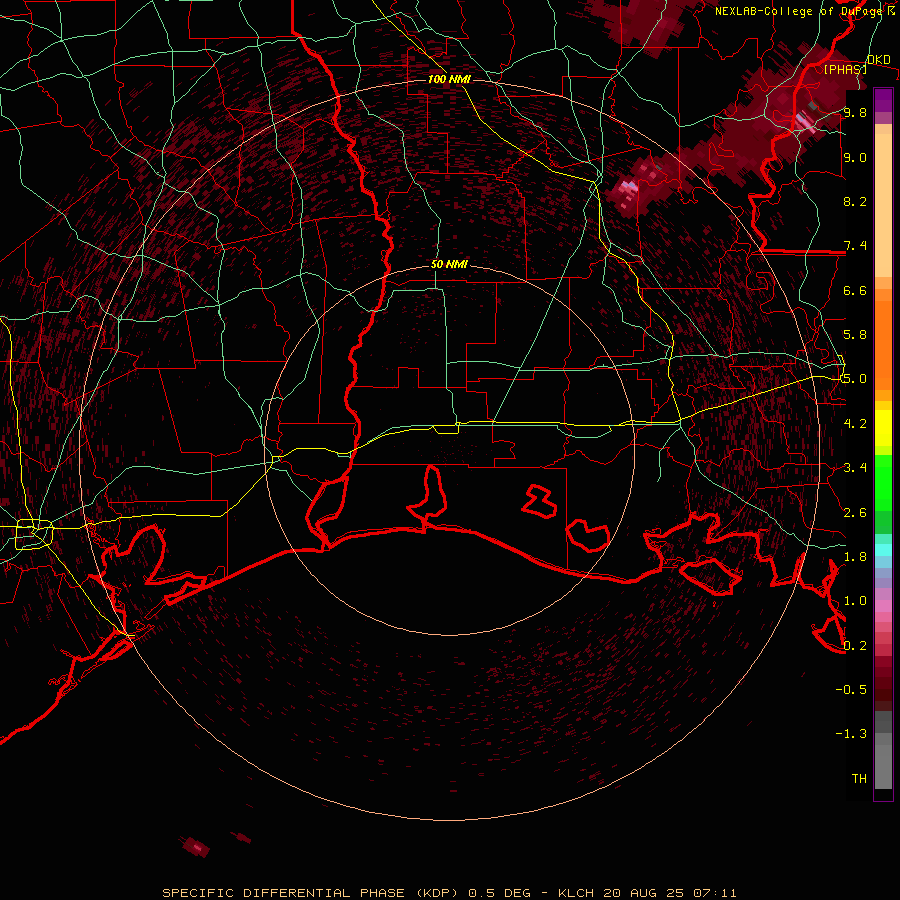Click the pink-core echo just inside the 100 NMI ring
The image size is (900, 900).
[630, 189]
